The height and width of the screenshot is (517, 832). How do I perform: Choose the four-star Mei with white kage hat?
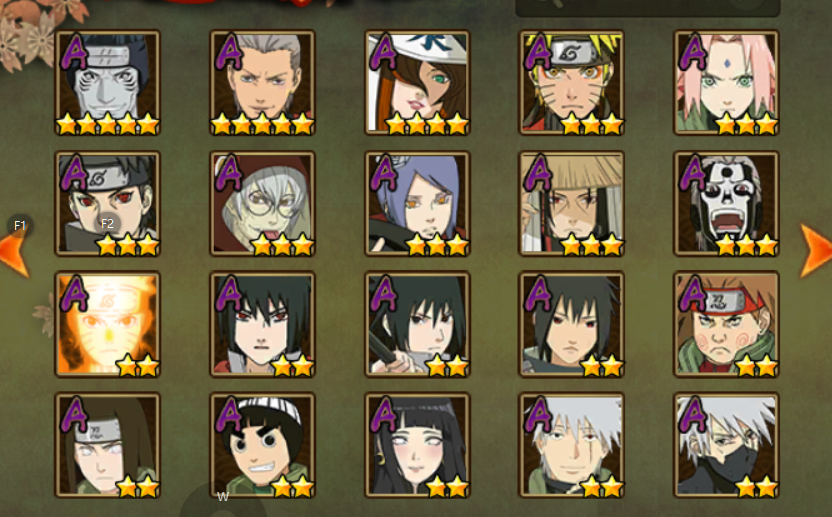pyautogui.click(x=417, y=83)
